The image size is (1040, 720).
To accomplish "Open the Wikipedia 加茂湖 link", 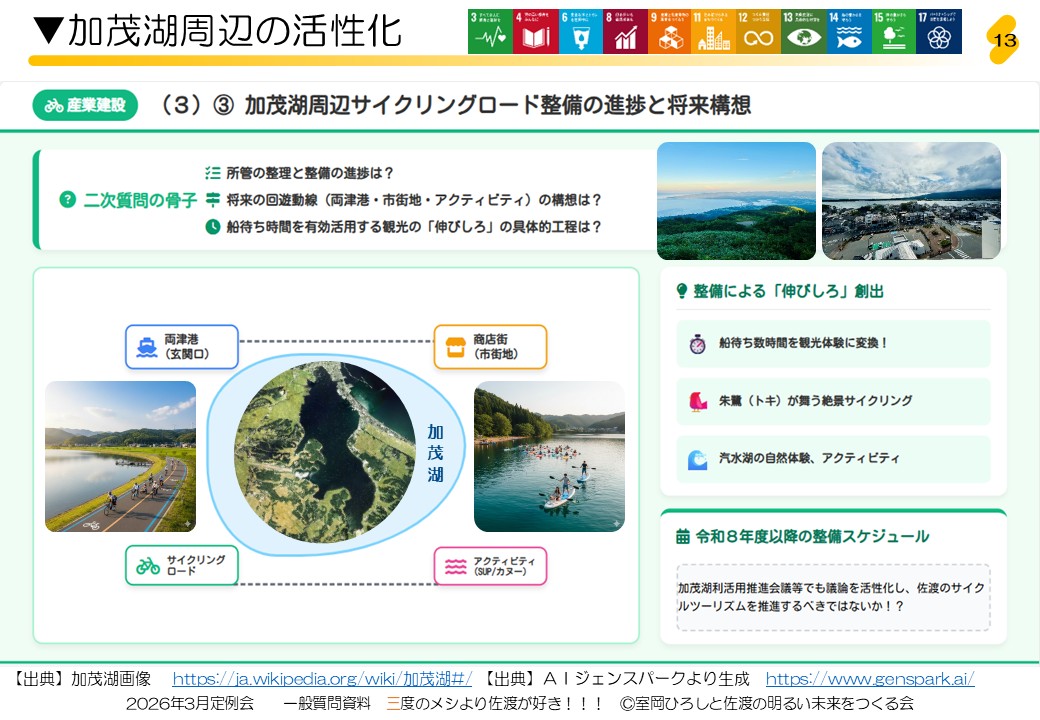I will point(322,679).
